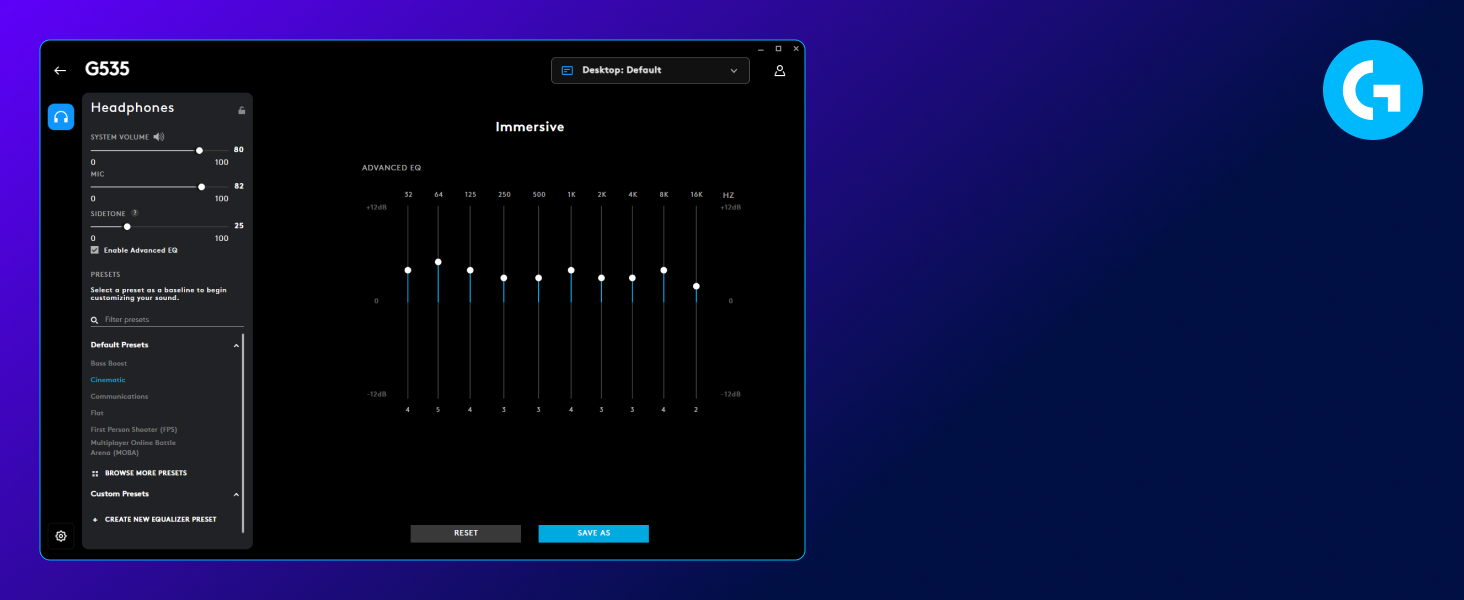Click the large Logitech G logo
1464x600 pixels.
(1372, 90)
